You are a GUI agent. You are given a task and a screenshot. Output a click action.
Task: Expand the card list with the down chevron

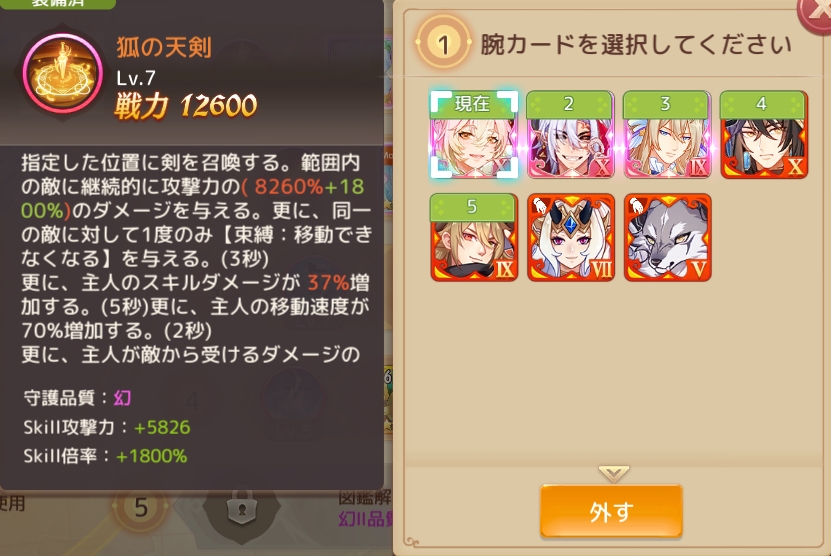613,473
